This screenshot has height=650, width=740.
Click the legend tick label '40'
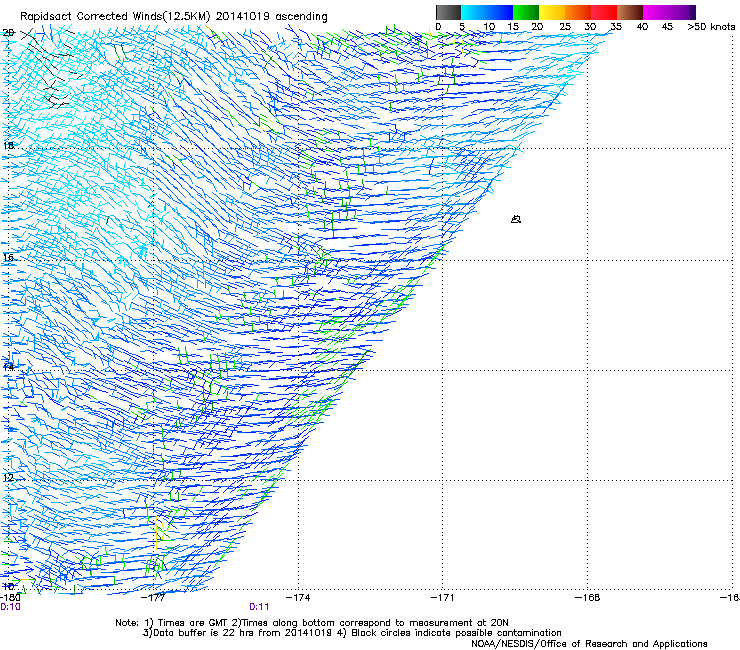[x=642, y=27]
